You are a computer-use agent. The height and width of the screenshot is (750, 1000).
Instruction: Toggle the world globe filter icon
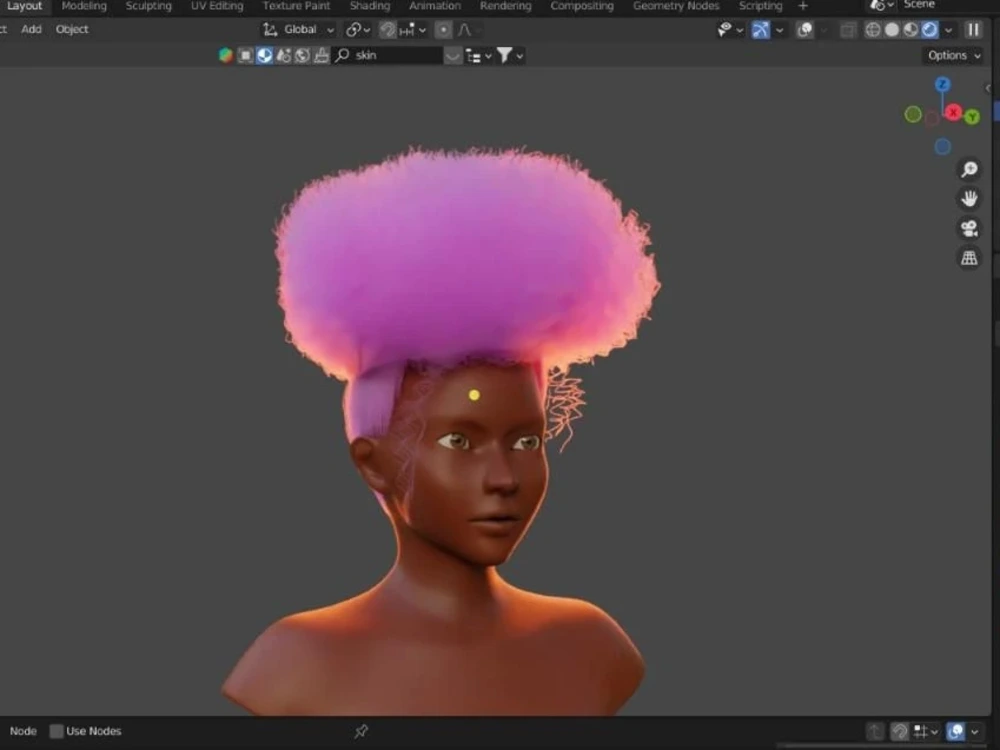point(302,55)
